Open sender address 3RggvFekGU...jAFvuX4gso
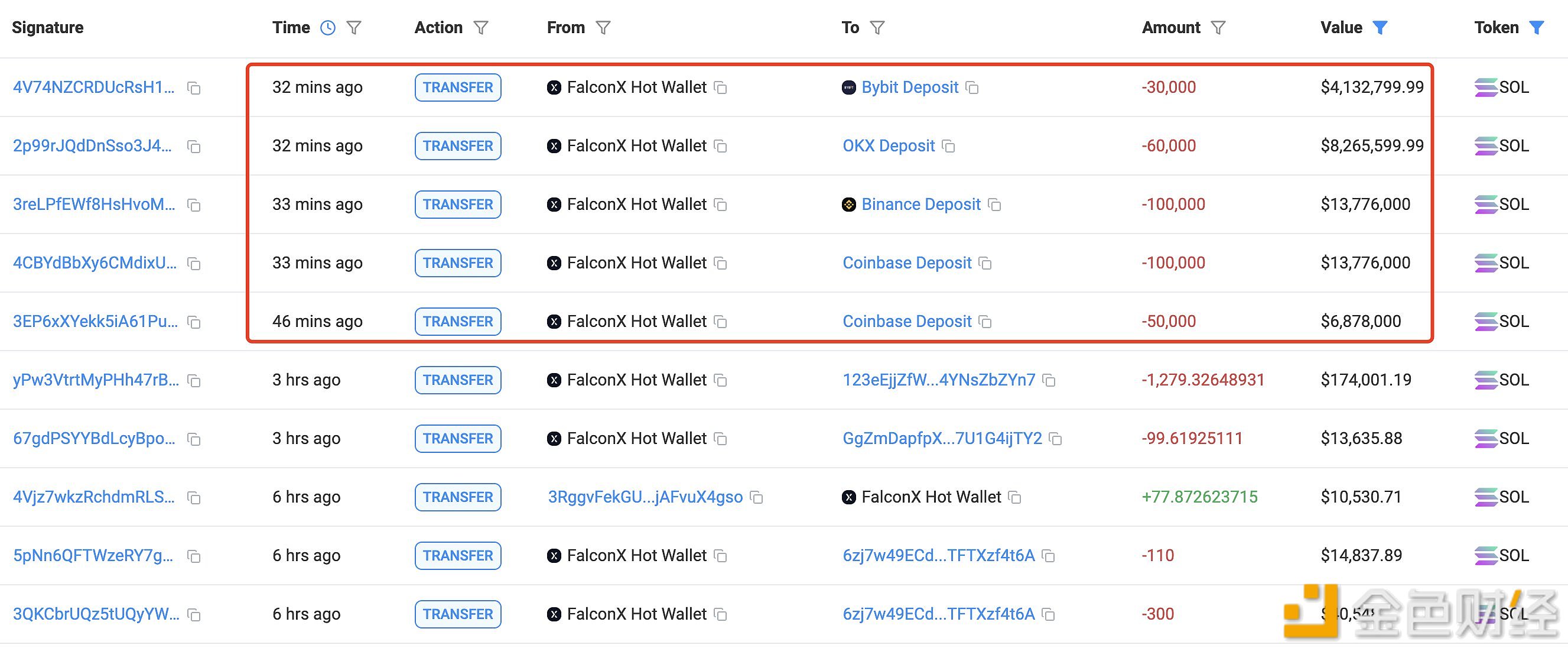Screen dimensions: 1568x648 click(645, 498)
